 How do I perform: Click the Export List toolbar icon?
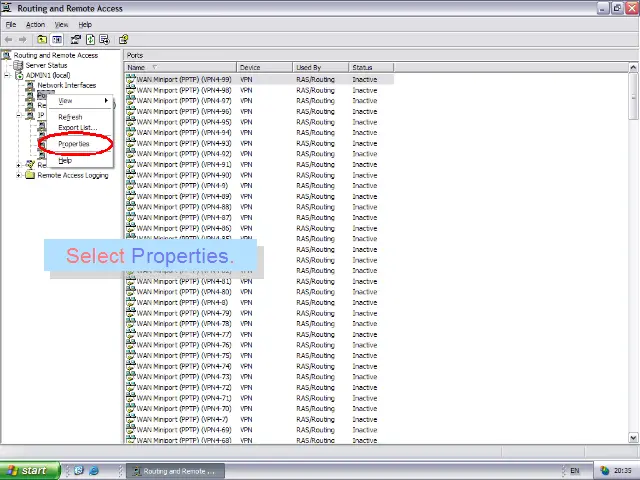(x=104, y=40)
